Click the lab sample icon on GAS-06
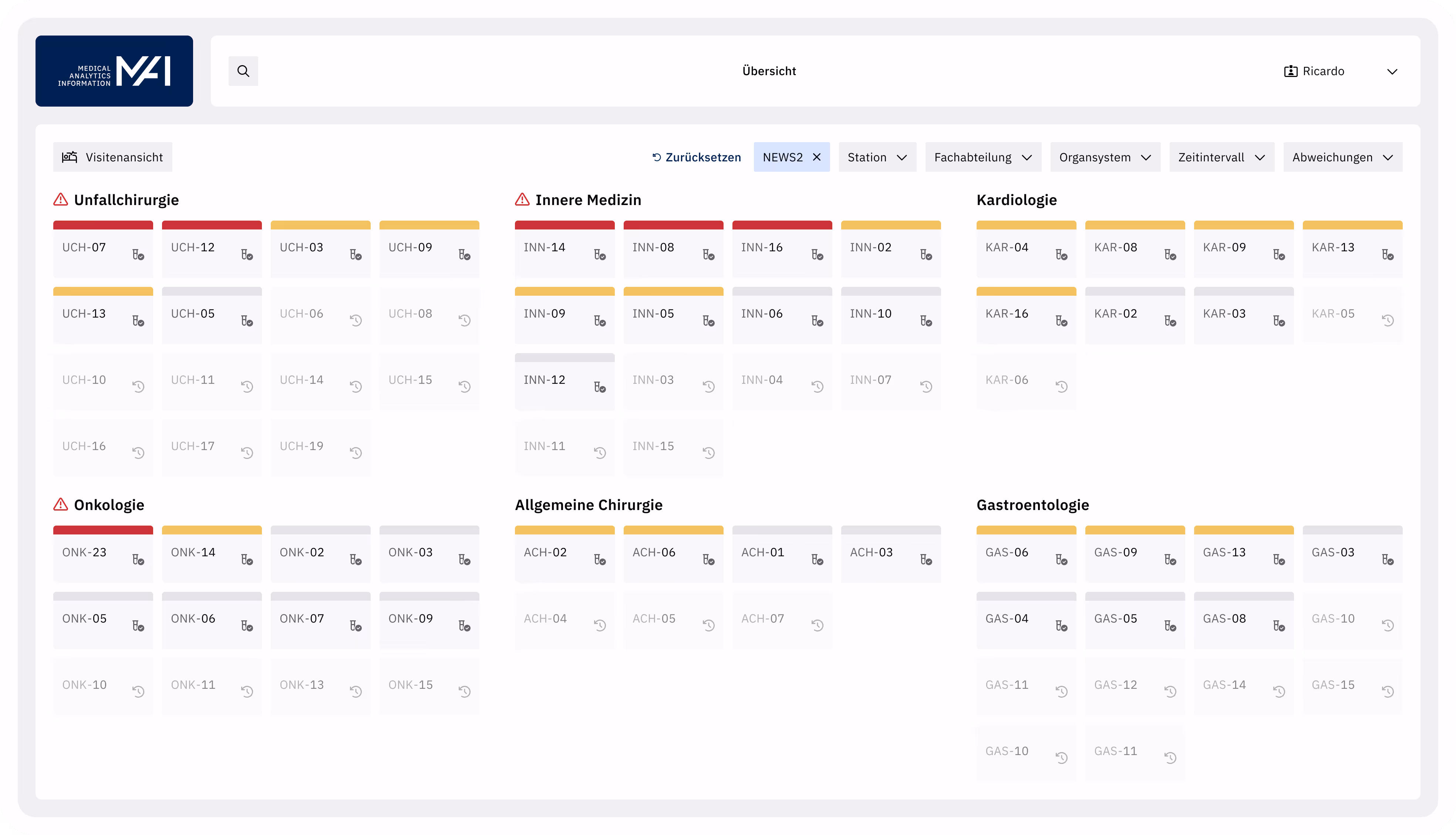 coord(1061,560)
